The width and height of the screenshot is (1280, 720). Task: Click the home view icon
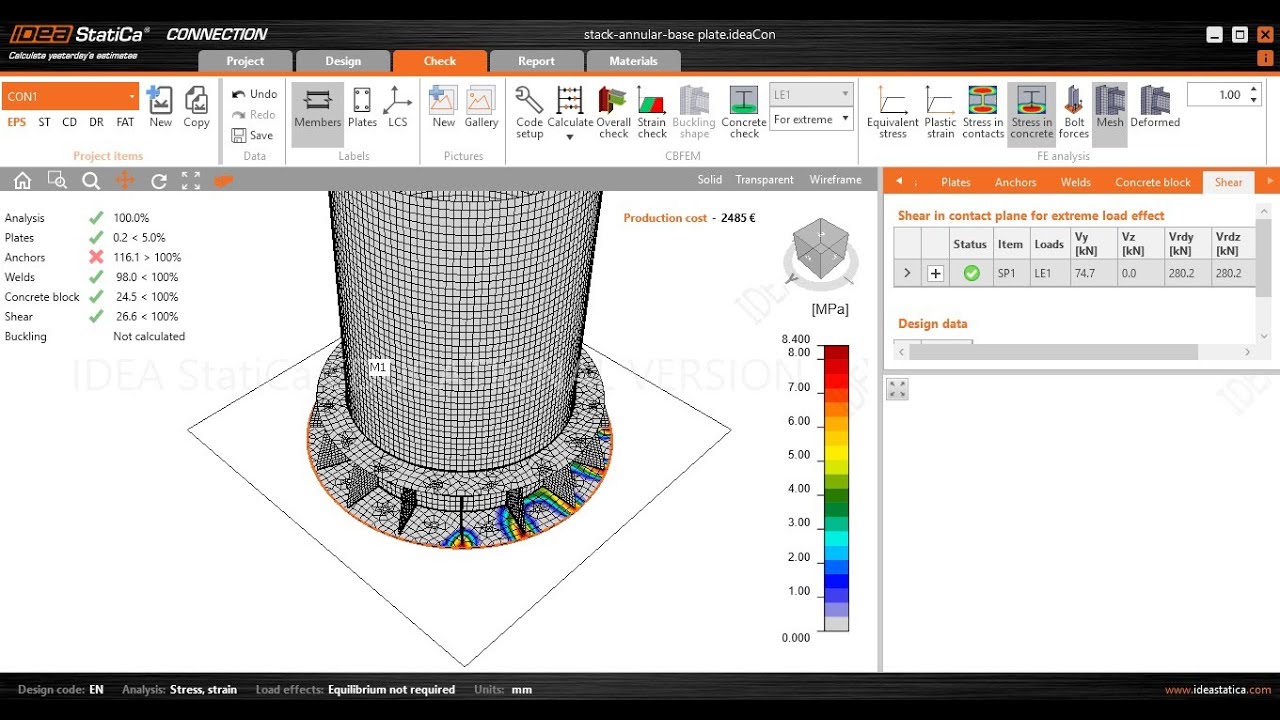click(x=22, y=181)
